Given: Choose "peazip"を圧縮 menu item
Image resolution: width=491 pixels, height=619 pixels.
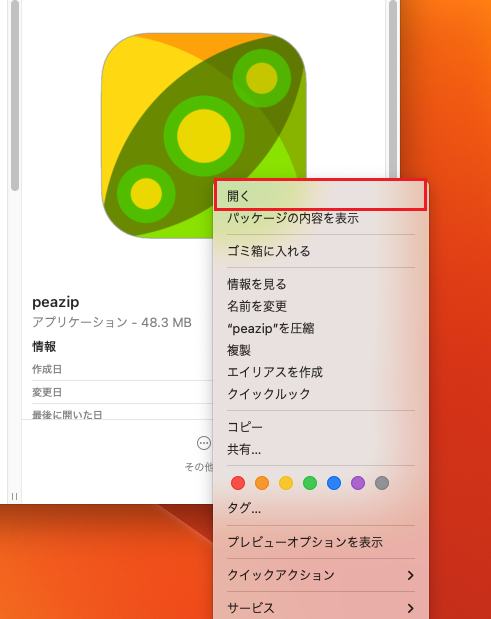Looking at the screenshot, I should [320, 328].
